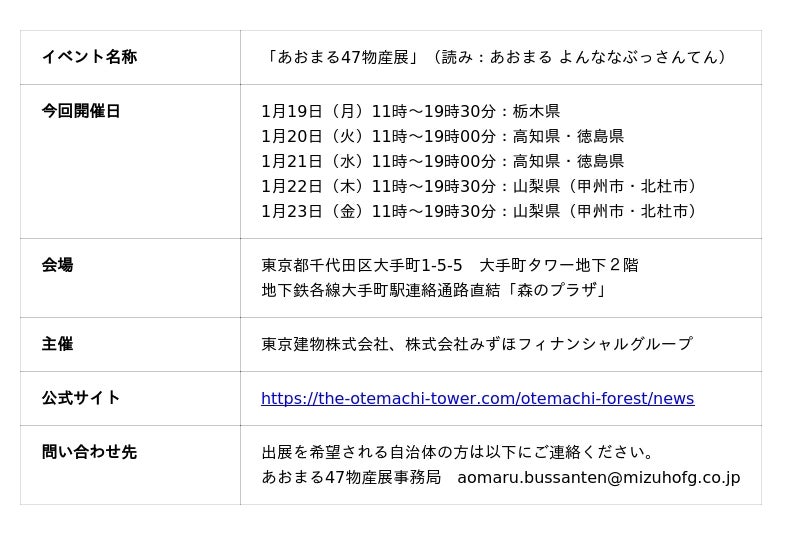Click the 主催 row header
The width and height of the screenshot is (800, 535).
(x=57, y=344)
